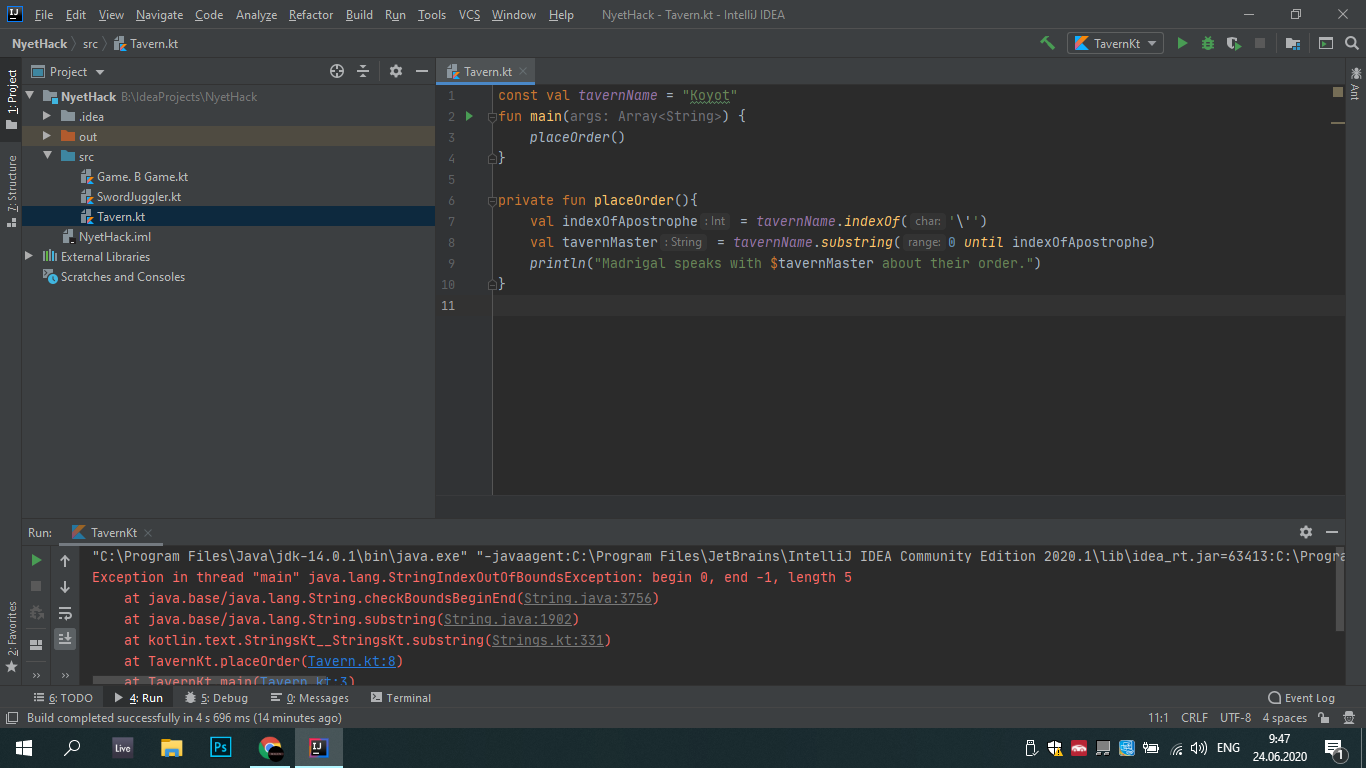Toggle scroll to end in Run console
Viewport: 1366px width, 768px height.
65,637
